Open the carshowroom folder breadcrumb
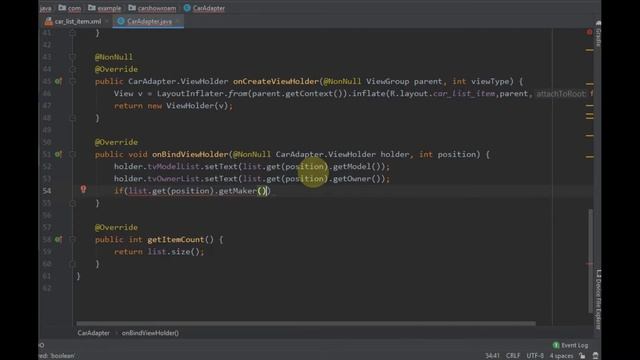Image resolution: width=640 pixels, height=360 pixels. [152, 8]
